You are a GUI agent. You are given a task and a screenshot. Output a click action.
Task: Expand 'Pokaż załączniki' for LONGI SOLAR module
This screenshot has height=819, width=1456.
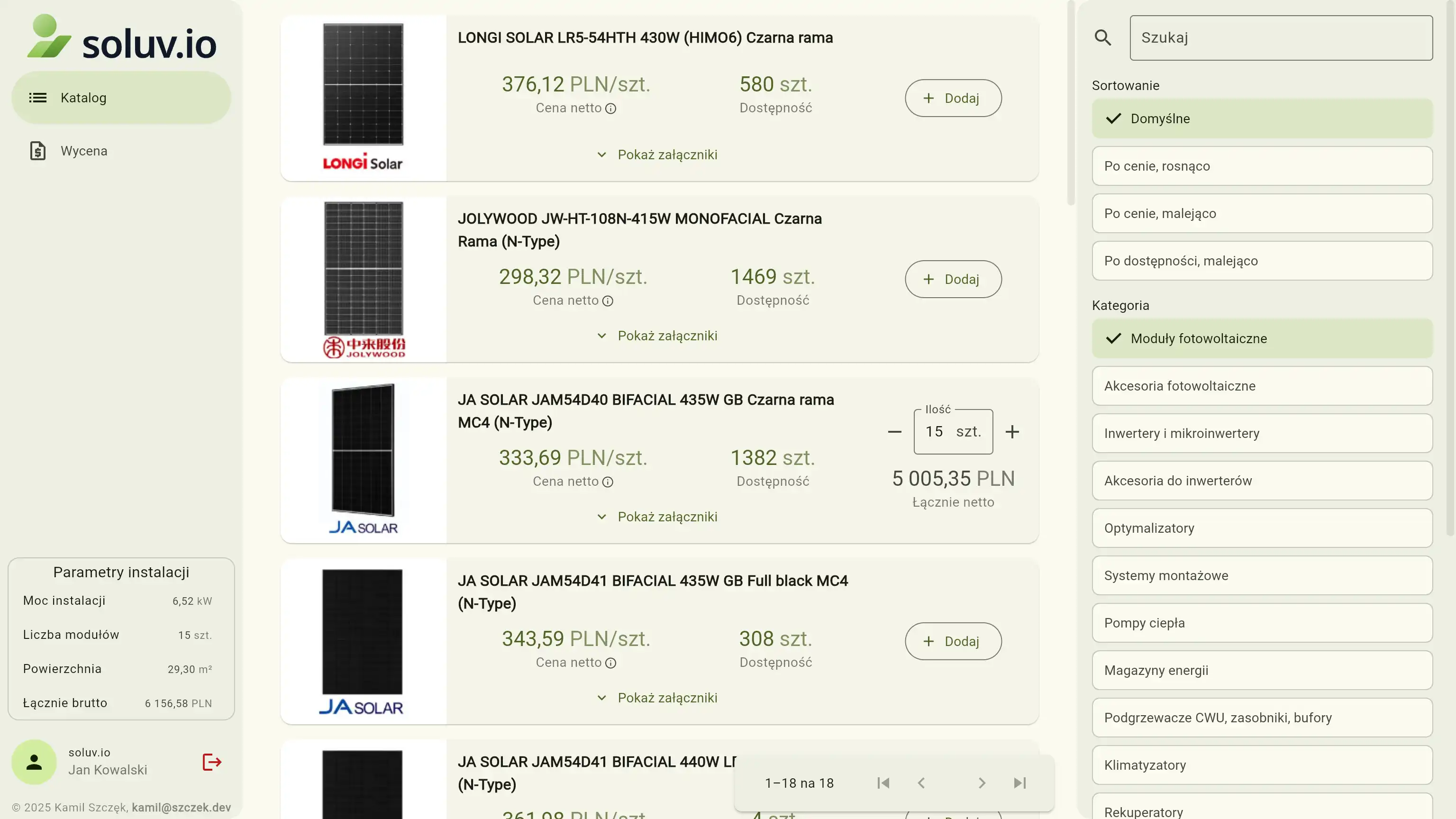point(657,155)
